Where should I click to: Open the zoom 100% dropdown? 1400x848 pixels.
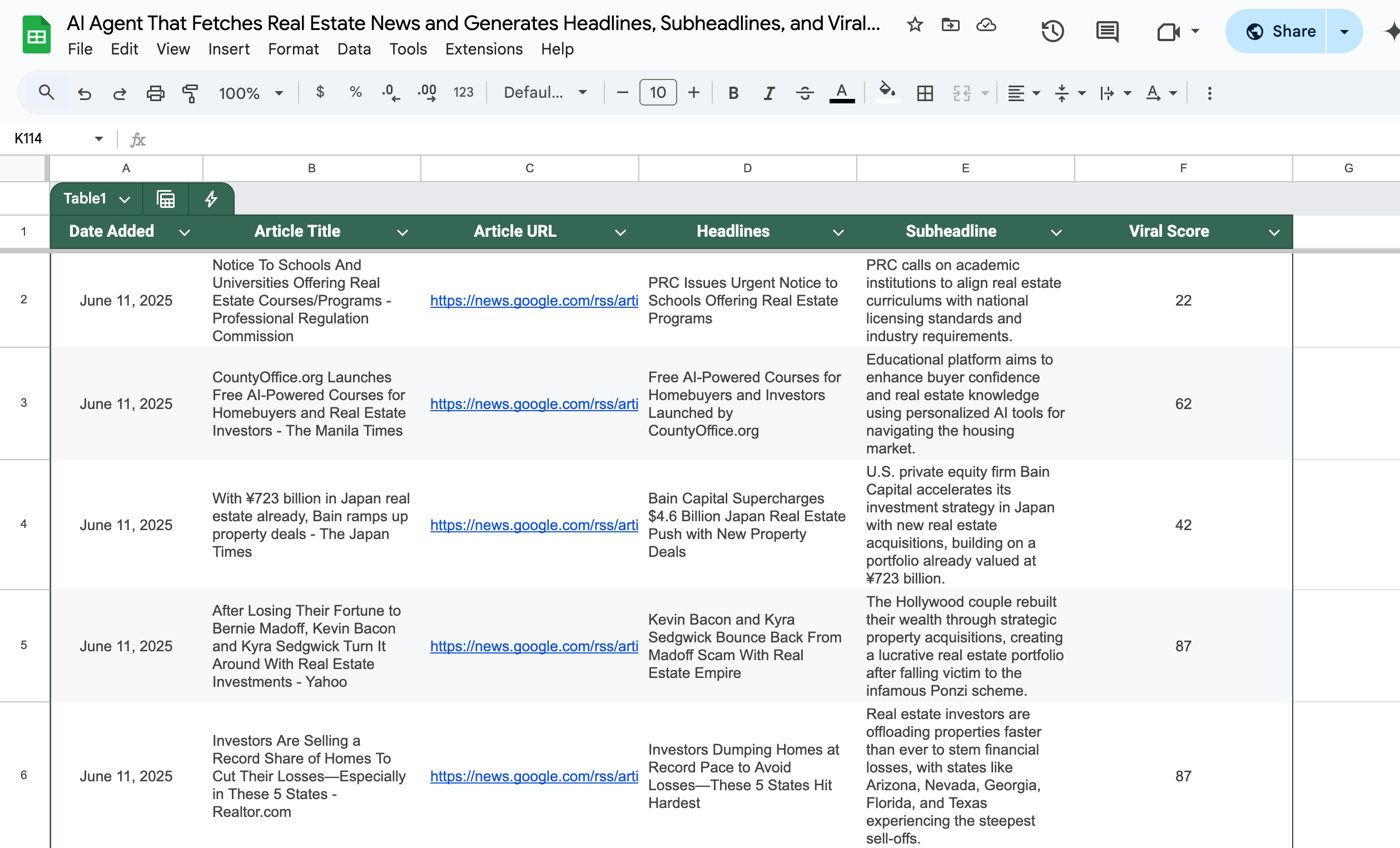tap(251, 93)
